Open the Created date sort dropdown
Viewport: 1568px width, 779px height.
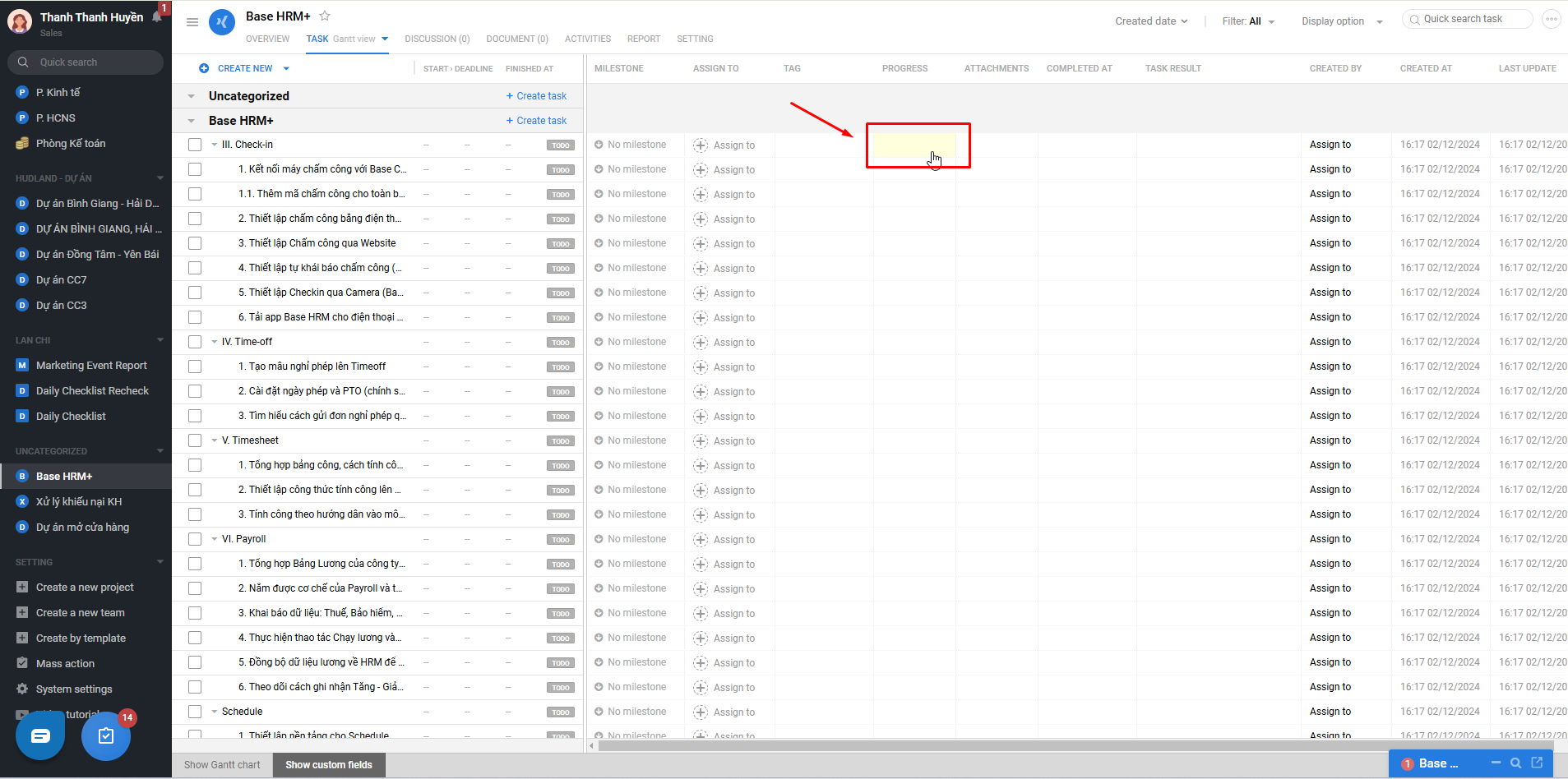[1151, 21]
